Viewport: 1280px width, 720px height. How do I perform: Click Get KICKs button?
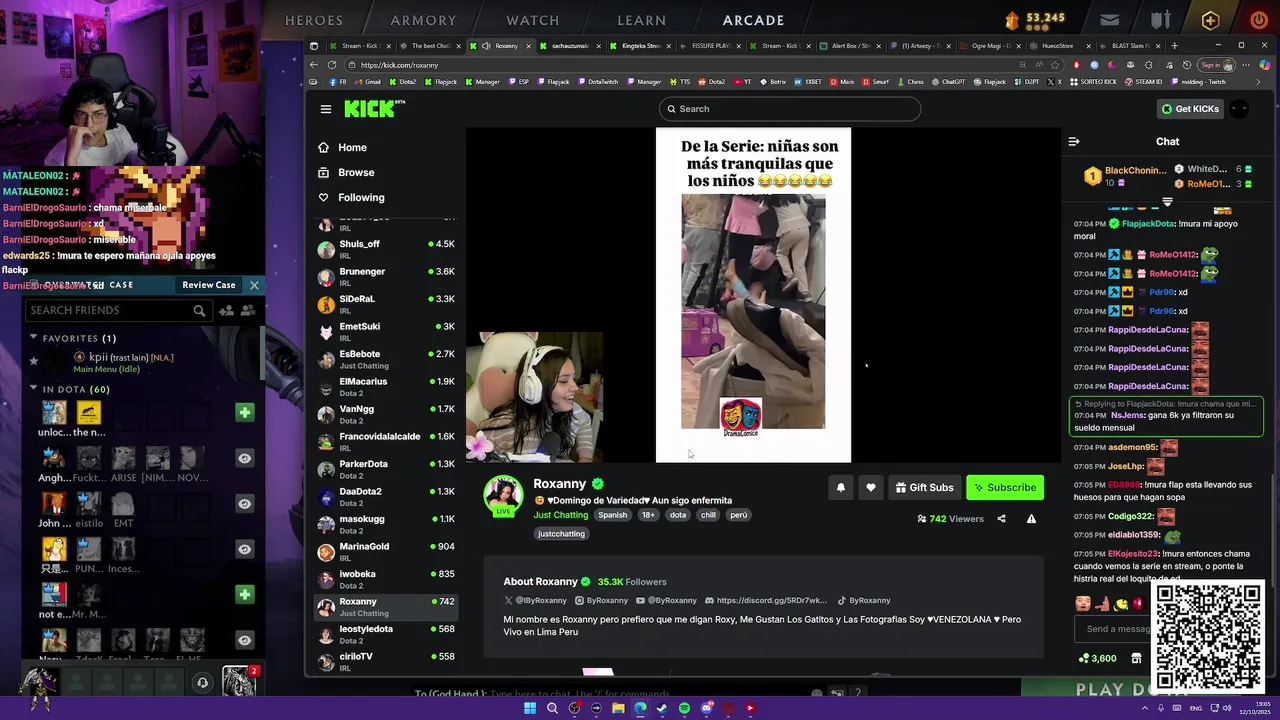(x=1190, y=109)
